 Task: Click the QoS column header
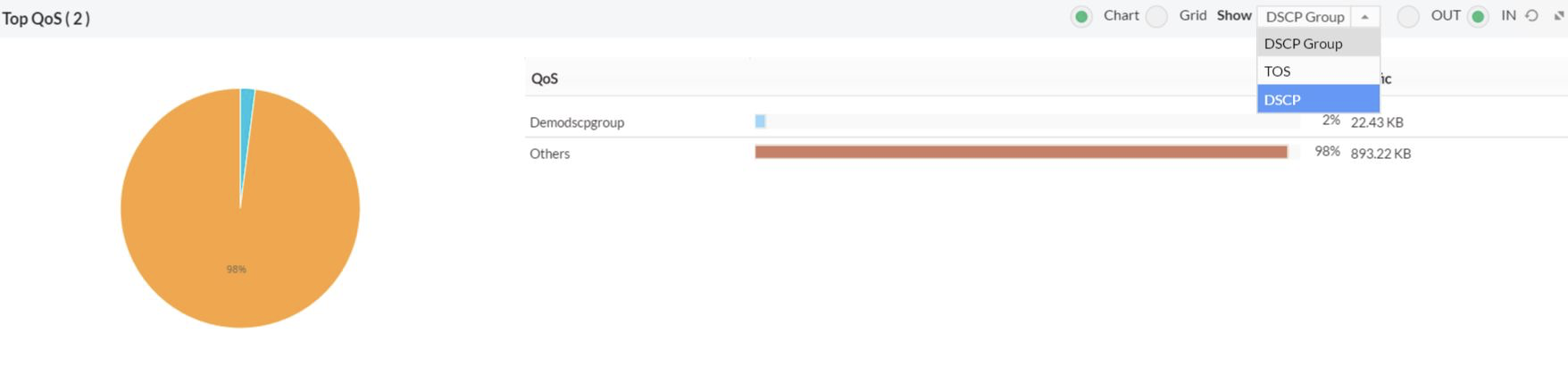tap(545, 79)
